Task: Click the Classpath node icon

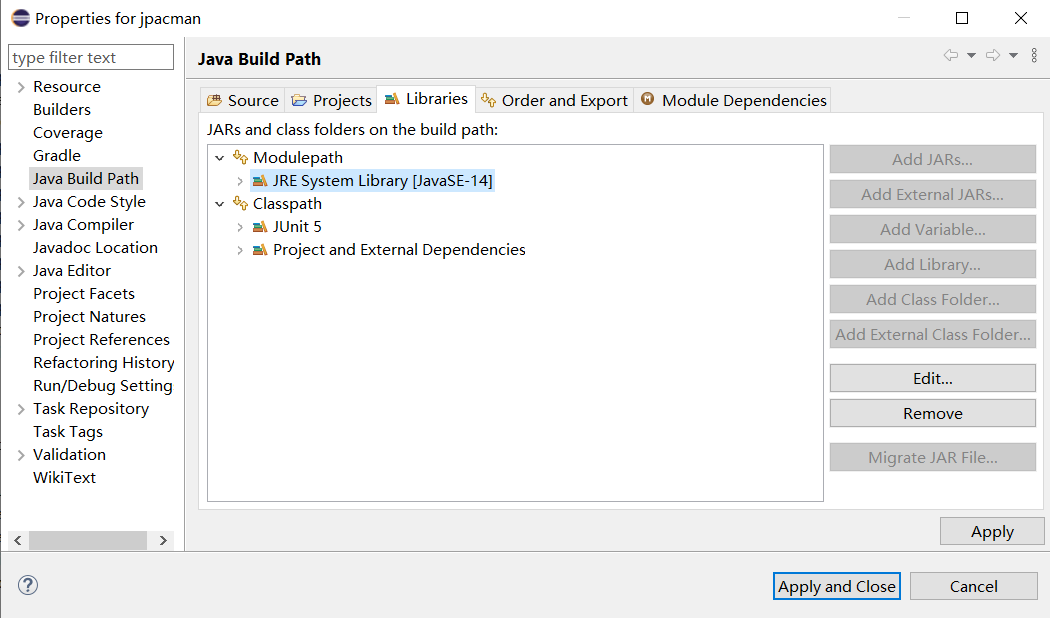Action: (240, 203)
